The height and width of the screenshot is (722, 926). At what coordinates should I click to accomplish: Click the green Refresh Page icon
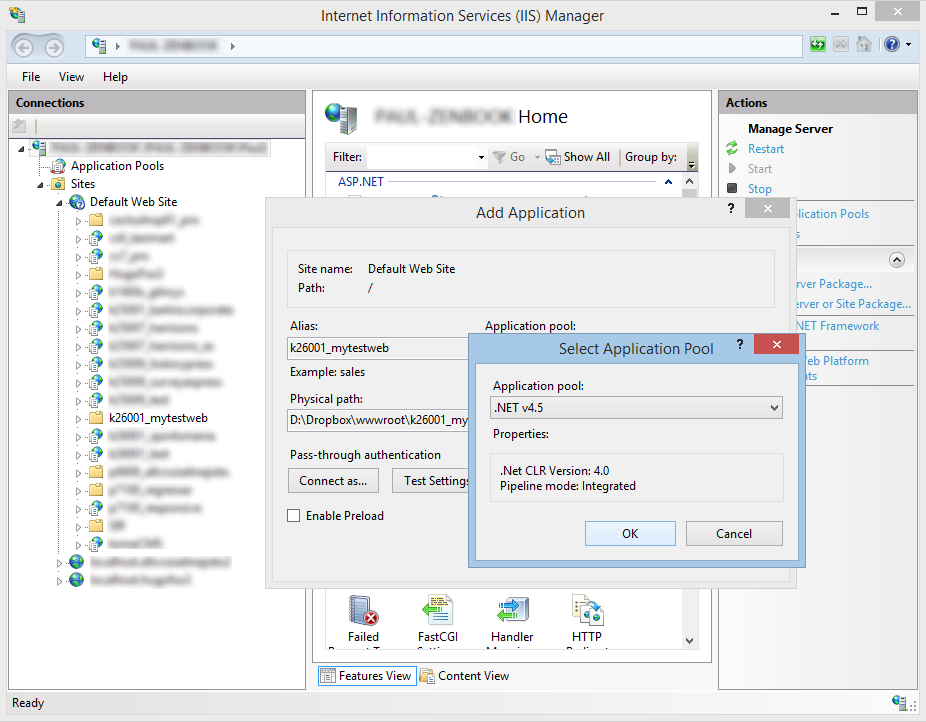818,44
